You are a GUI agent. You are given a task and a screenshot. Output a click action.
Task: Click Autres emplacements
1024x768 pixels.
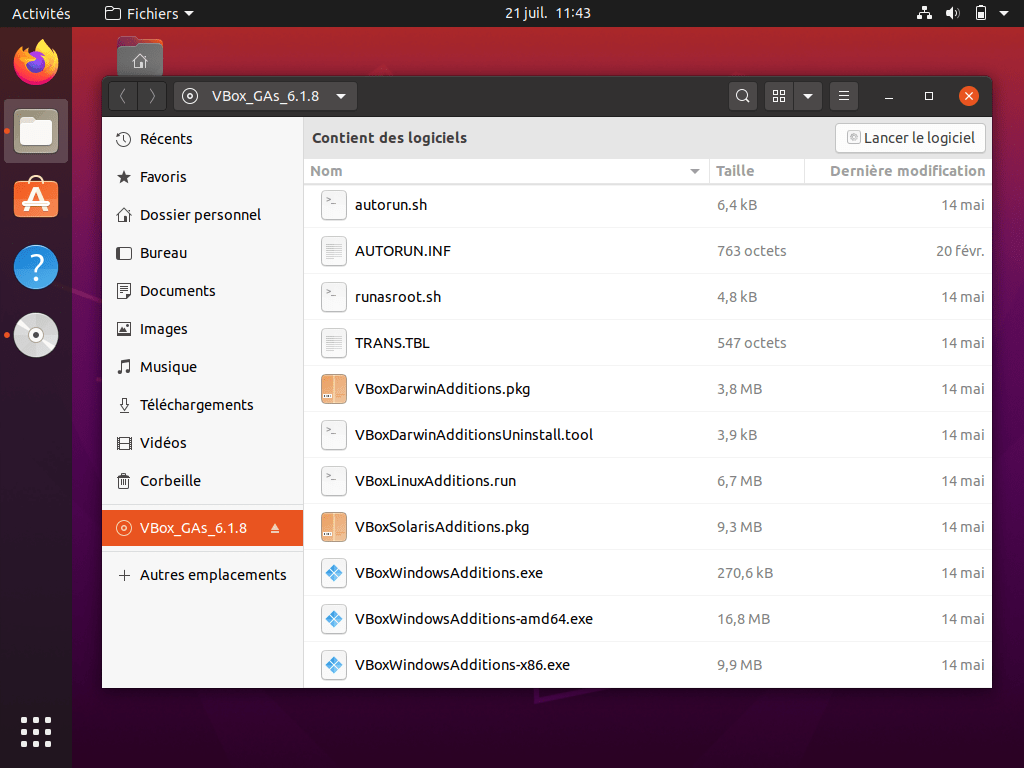[202, 575]
